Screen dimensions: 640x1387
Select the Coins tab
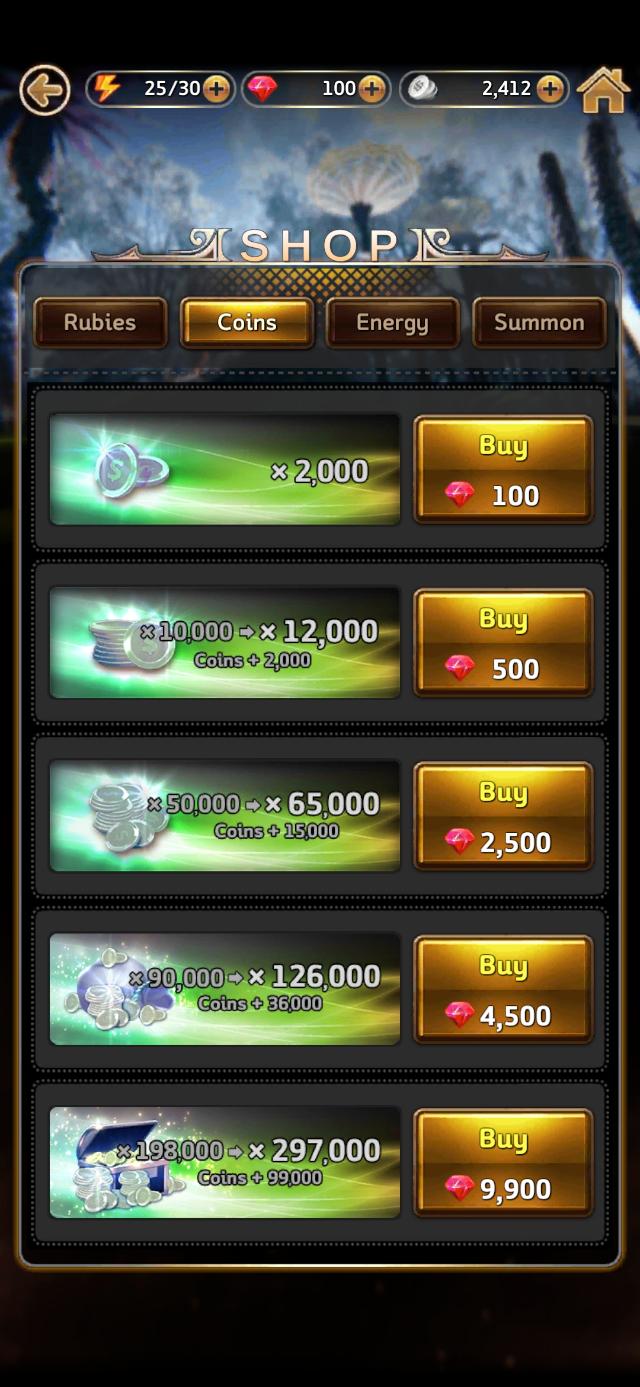tap(247, 322)
